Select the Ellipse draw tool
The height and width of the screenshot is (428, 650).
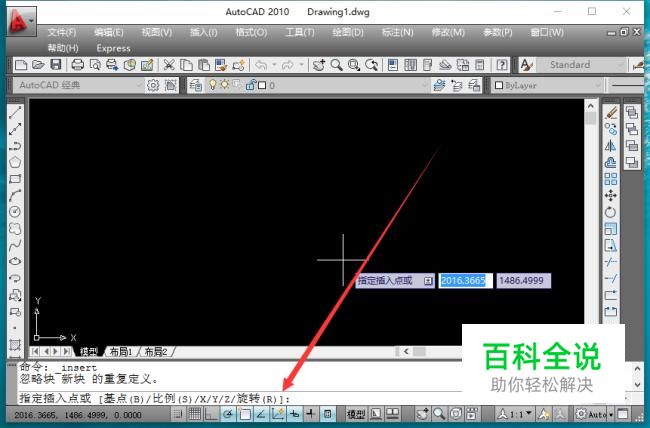click(15, 261)
